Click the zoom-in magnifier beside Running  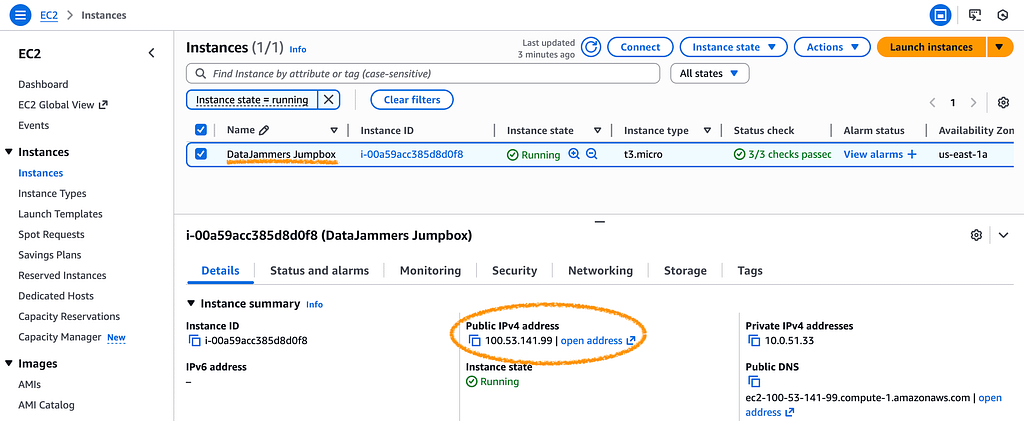pos(574,155)
